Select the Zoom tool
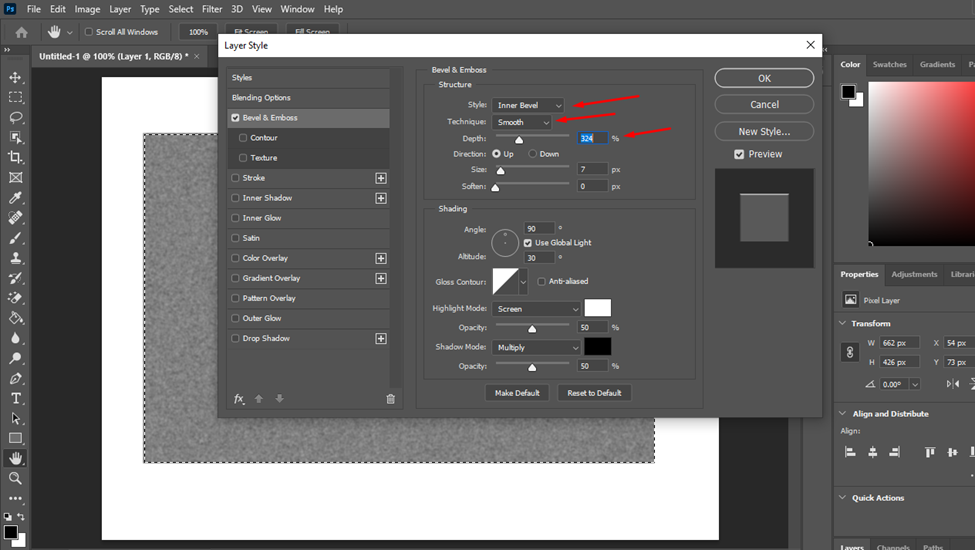 16,478
